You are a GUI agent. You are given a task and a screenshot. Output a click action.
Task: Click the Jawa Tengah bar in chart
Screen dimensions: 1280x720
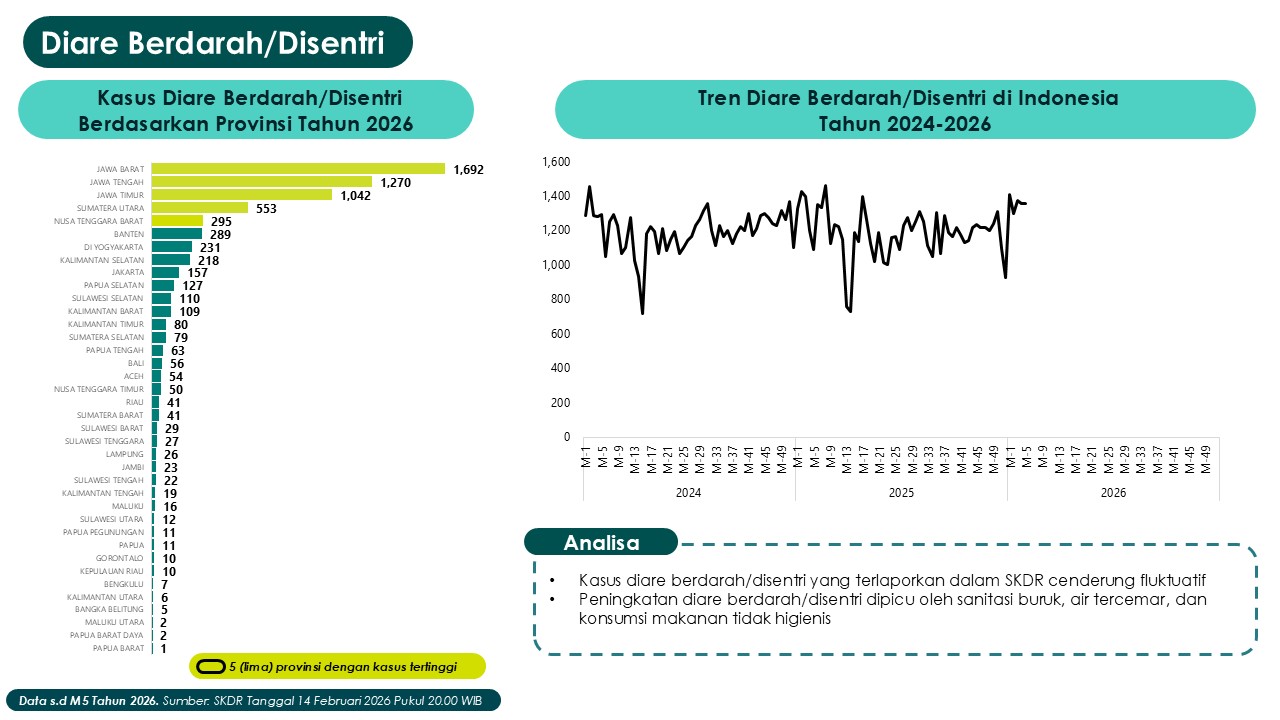tap(261, 182)
